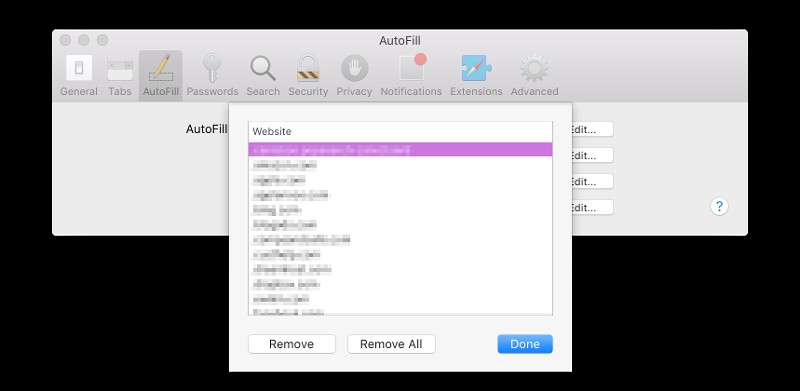Image resolution: width=800 pixels, height=391 pixels.
Task: Click the Remove All button
Action: point(391,344)
